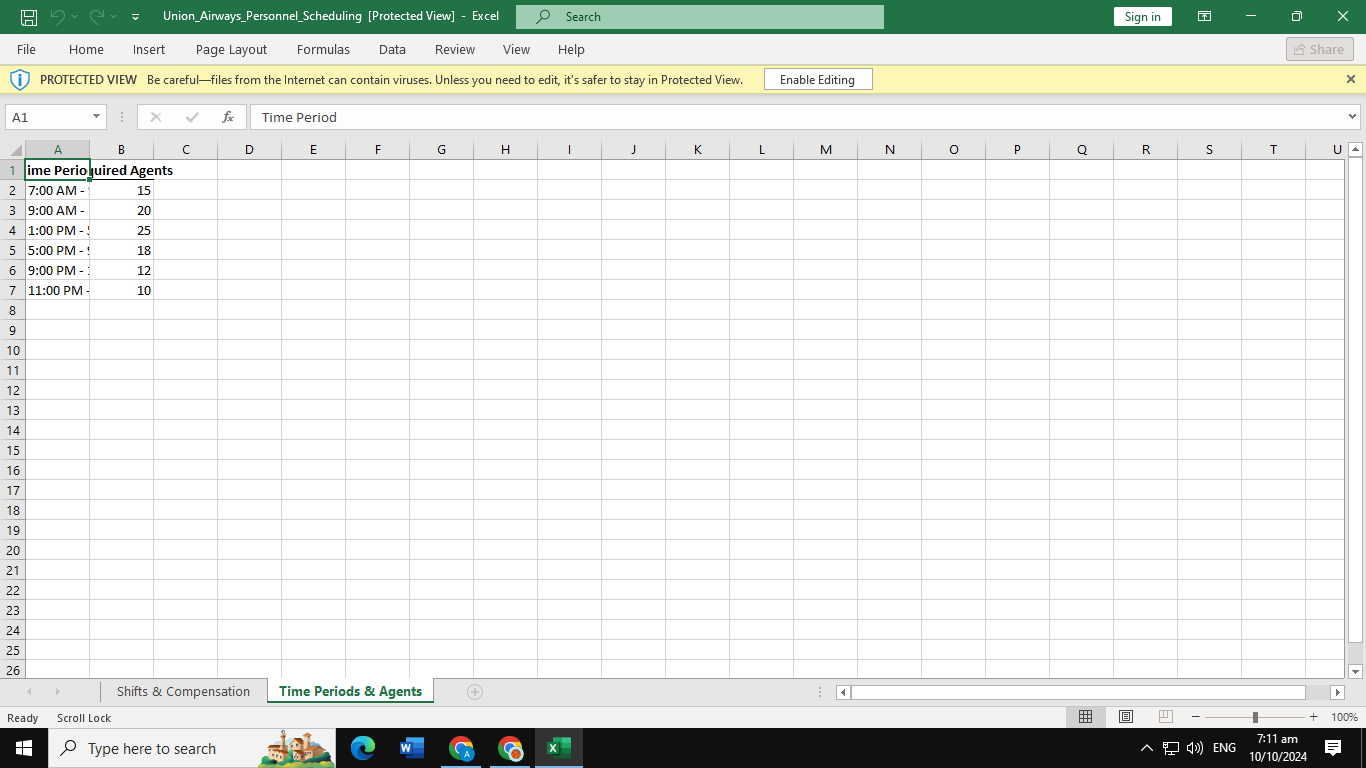Open the Name Box dropdown
This screenshot has width=1366, height=768.
95,117
